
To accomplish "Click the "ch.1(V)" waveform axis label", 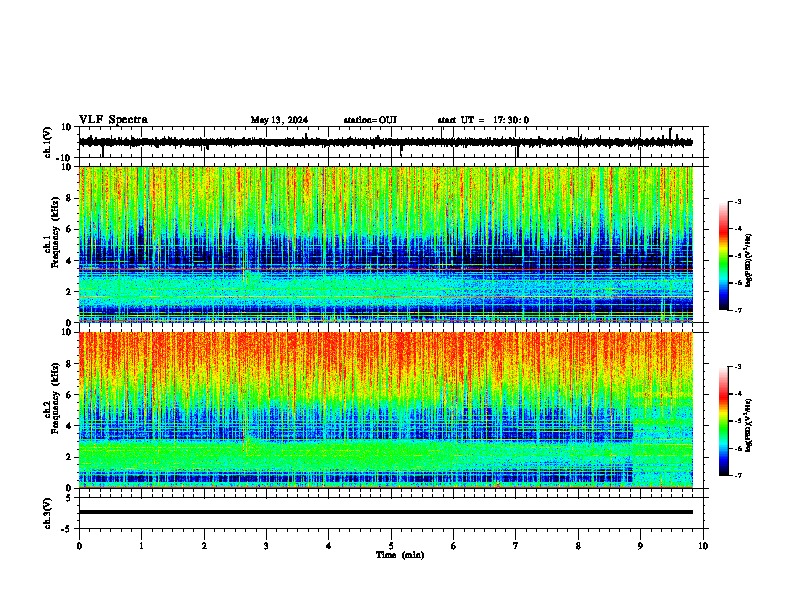I will coord(49,142).
